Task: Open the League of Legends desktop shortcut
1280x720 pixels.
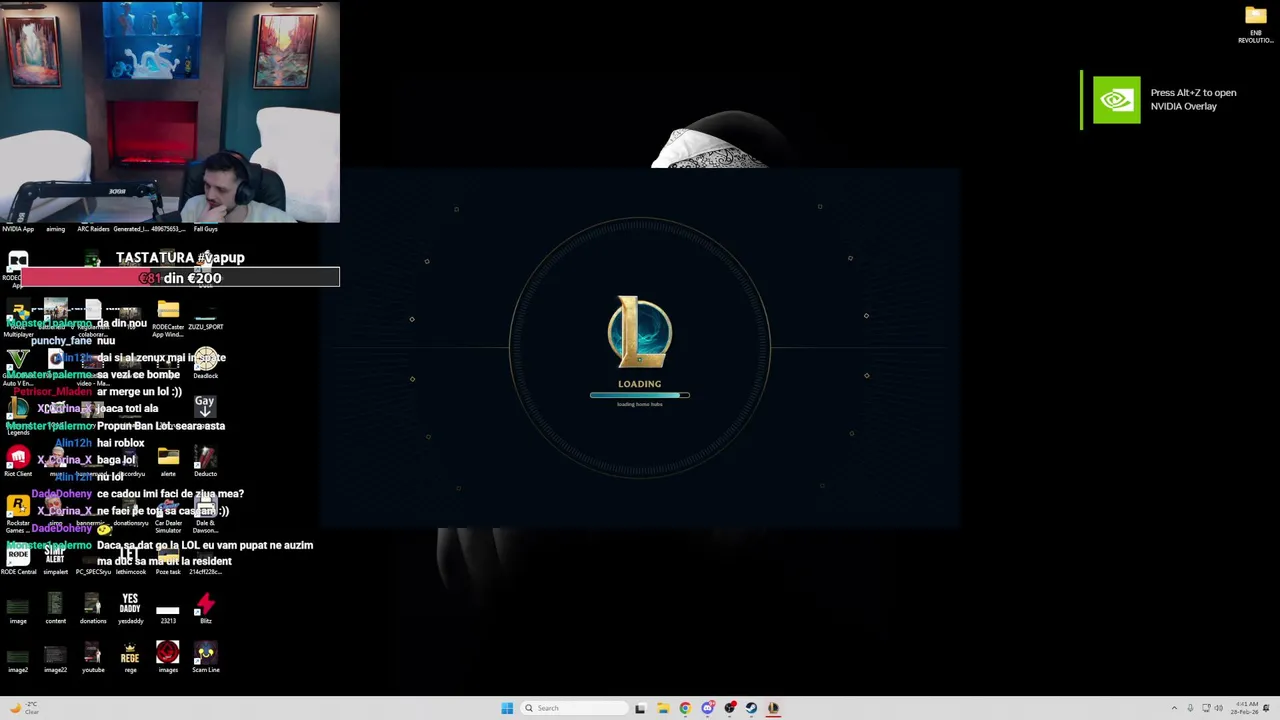Action: tap(18, 415)
